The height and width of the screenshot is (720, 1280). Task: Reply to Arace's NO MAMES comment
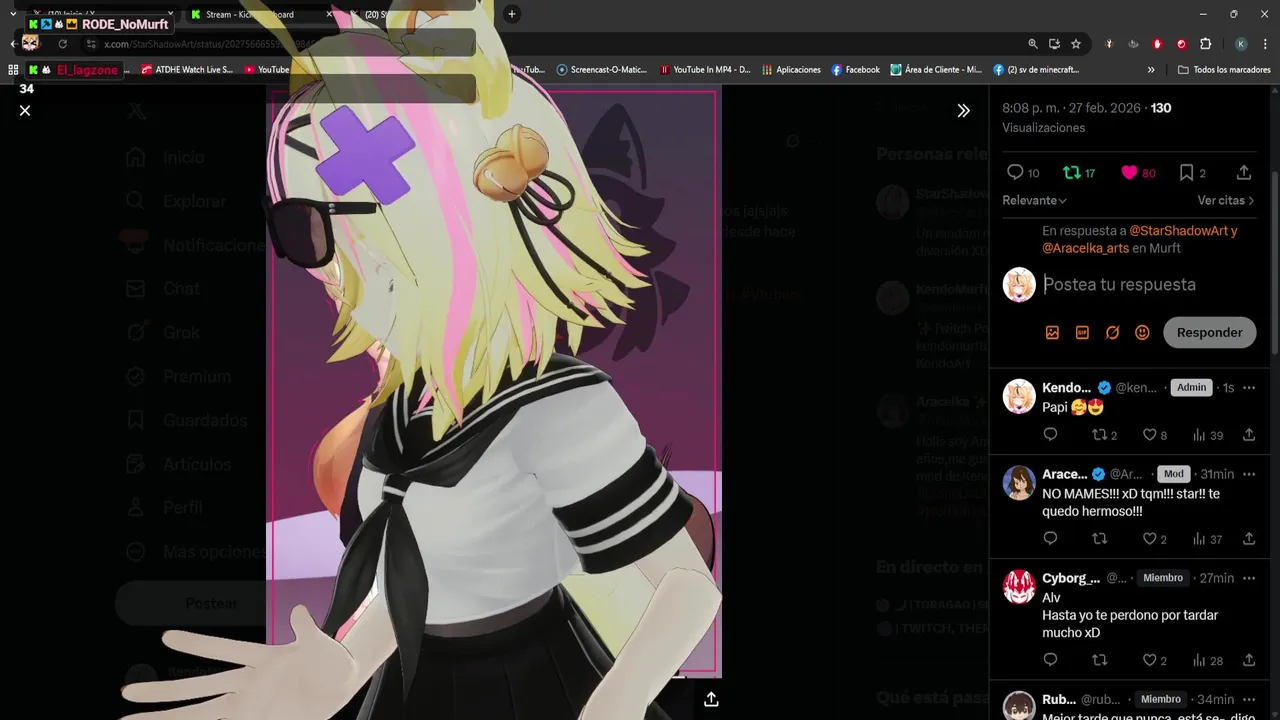pyautogui.click(x=1050, y=539)
